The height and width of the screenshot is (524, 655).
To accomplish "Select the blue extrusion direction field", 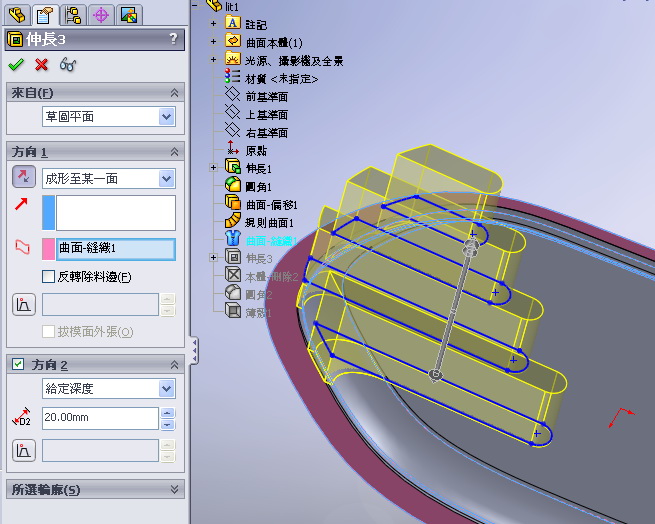I will point(116,213).
